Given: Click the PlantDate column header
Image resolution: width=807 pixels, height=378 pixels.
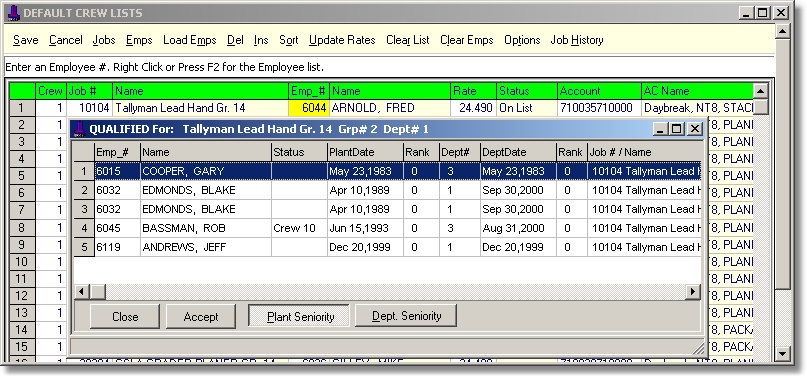Looking at the screenshot, I should (x=365, y=152).
